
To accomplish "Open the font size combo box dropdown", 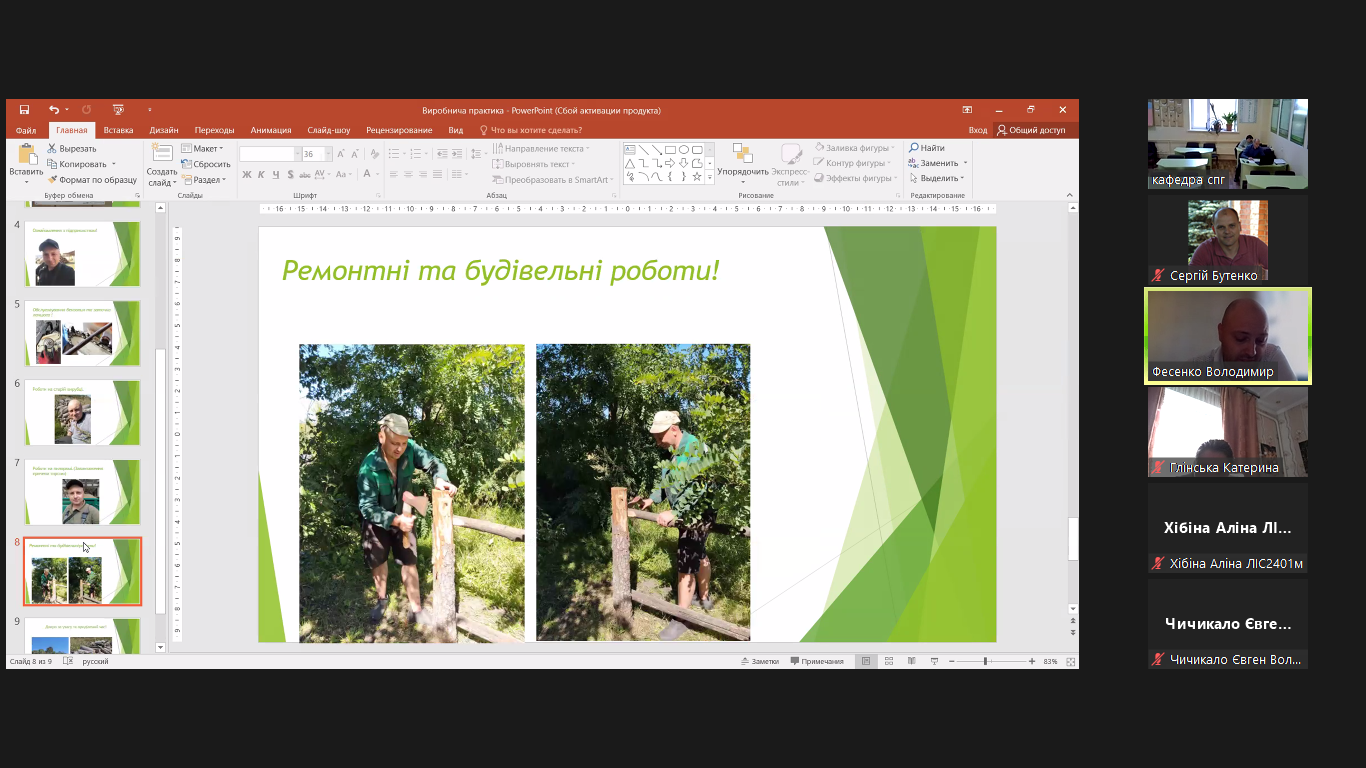I will (324, 154).
